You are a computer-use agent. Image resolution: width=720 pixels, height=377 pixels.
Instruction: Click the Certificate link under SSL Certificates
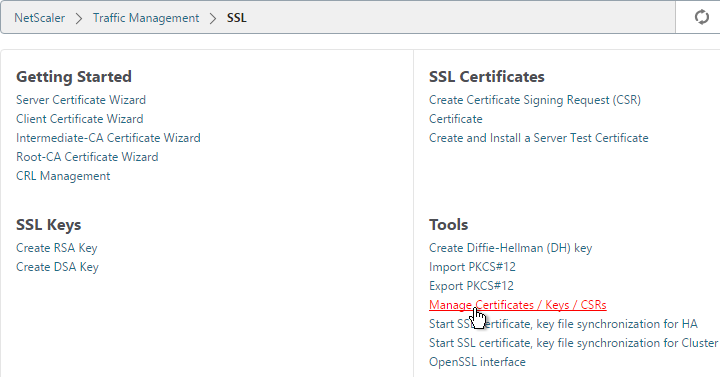(456, 119)
